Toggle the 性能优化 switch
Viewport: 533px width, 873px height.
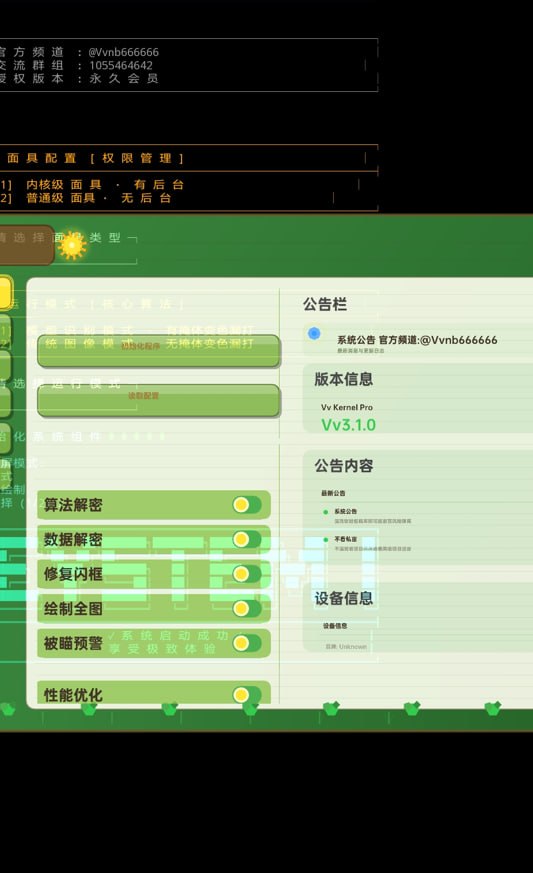(247, 694)
